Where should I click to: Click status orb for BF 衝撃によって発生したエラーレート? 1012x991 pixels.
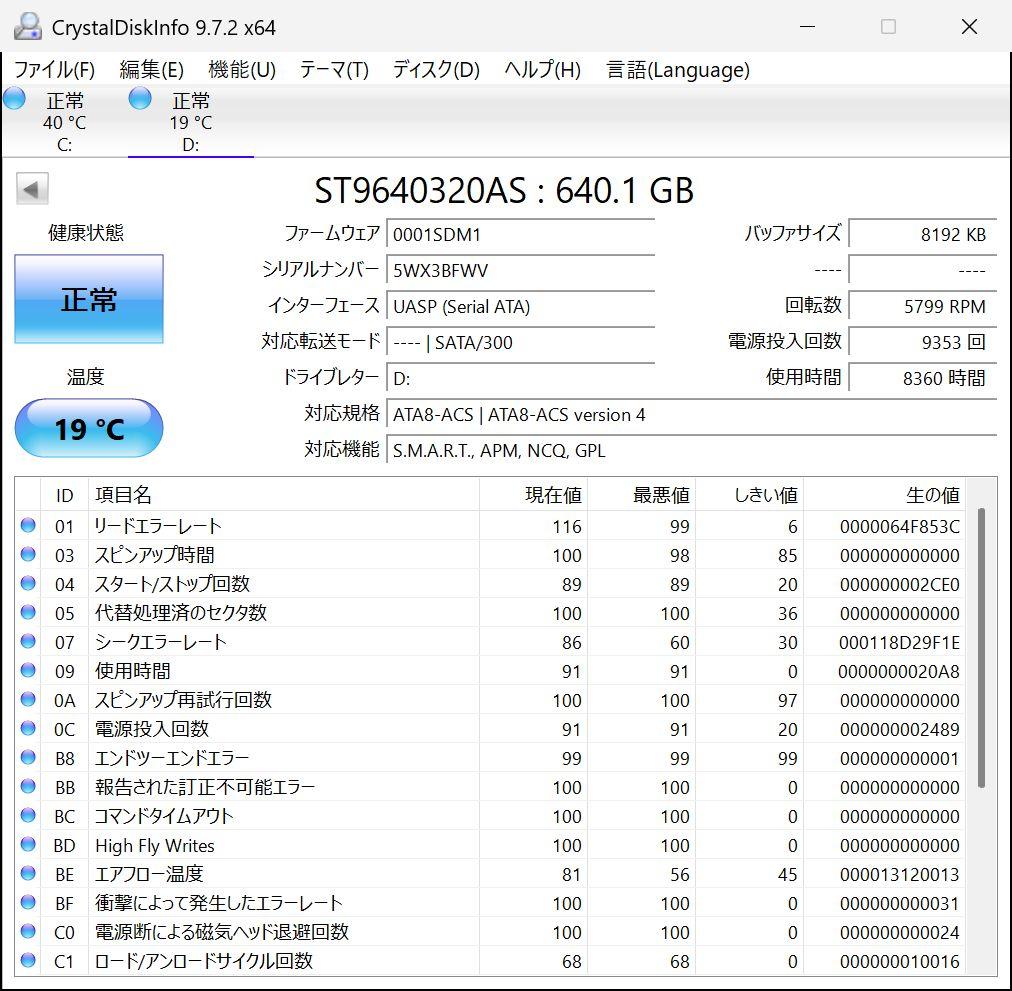28,903
